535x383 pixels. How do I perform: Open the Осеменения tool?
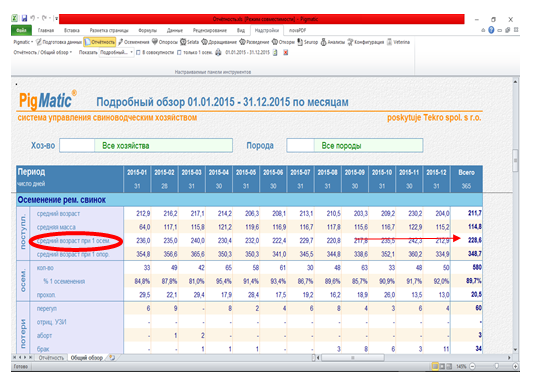(x=134, y=42)
